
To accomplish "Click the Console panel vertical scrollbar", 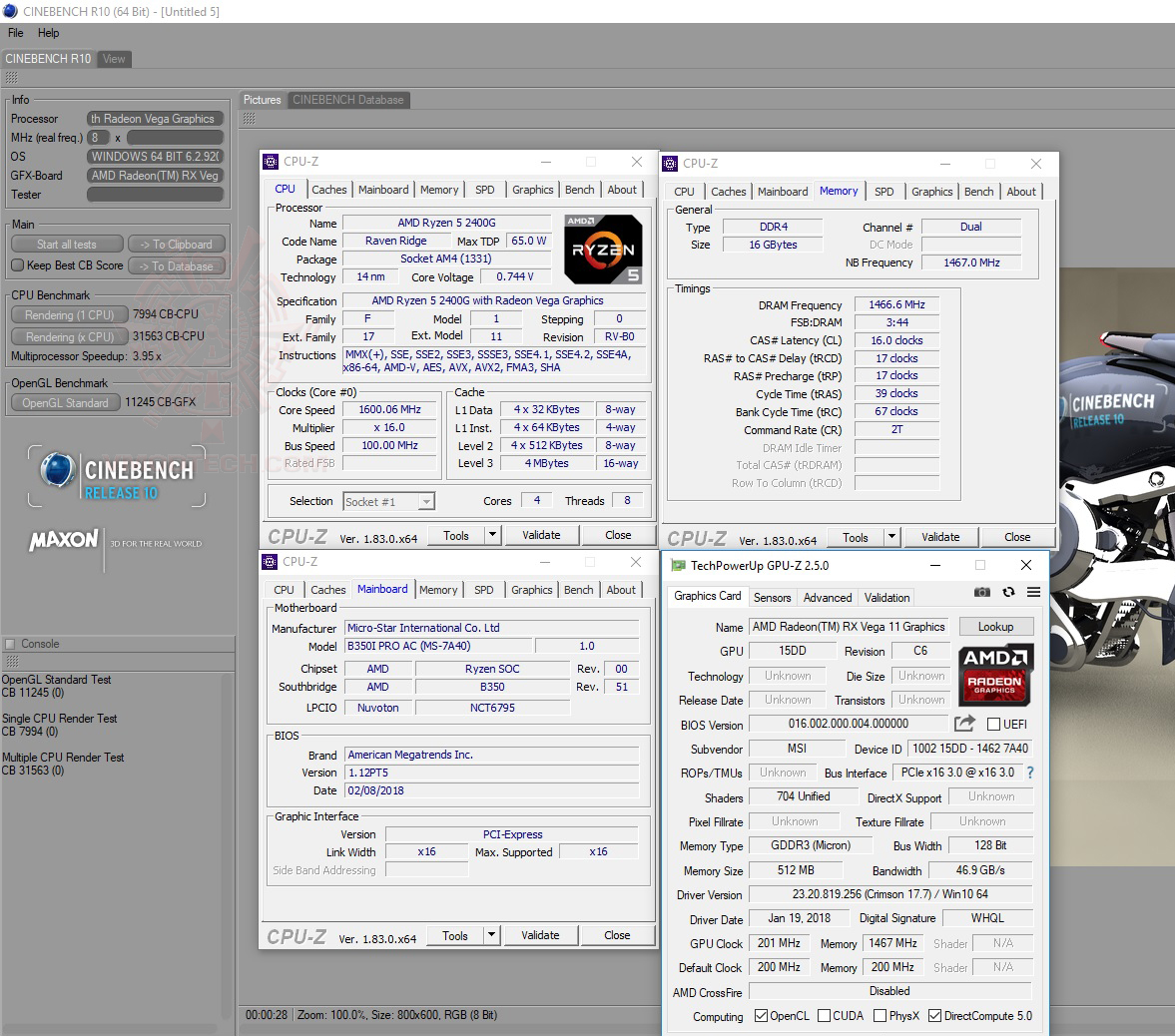I will tap(228, 846).
